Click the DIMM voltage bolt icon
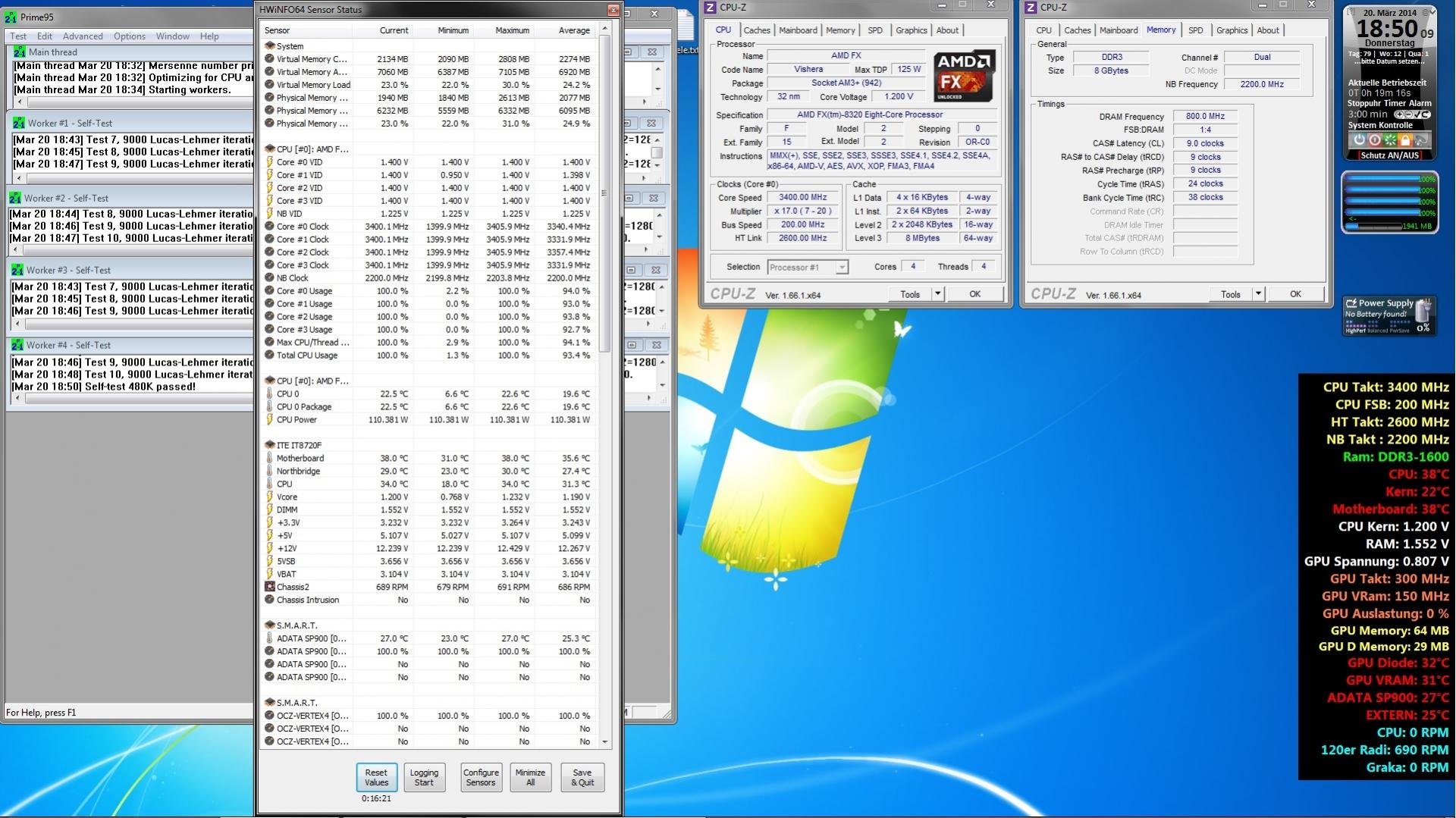The image size is (1456, 818). coord(269,509)
